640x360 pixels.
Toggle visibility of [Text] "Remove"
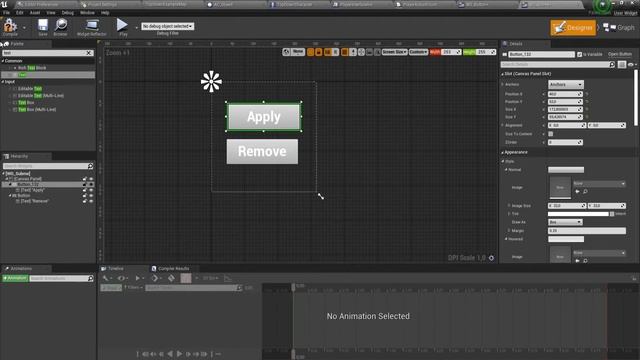91,201
